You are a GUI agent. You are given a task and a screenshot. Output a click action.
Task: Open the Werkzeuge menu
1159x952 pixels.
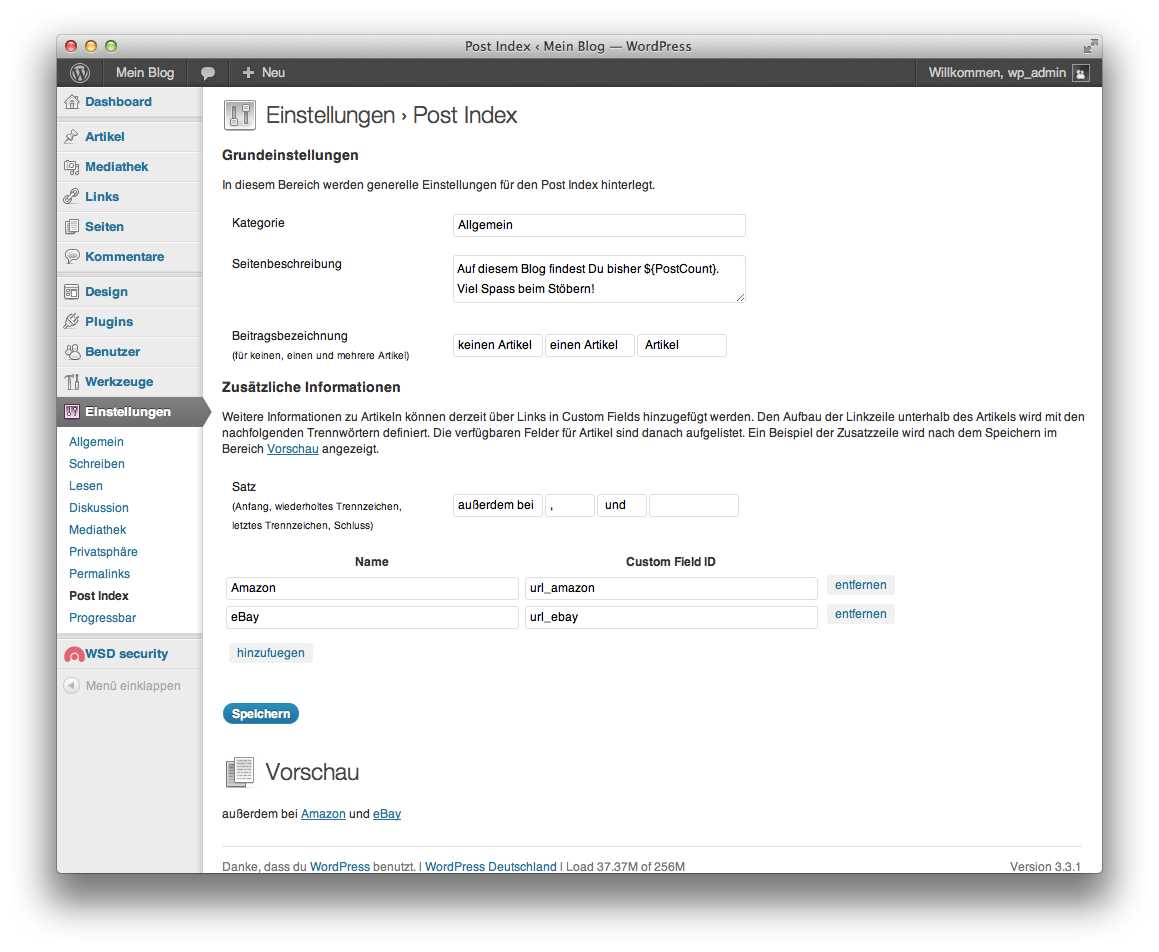pyautogui.click(x=119, y=381)
